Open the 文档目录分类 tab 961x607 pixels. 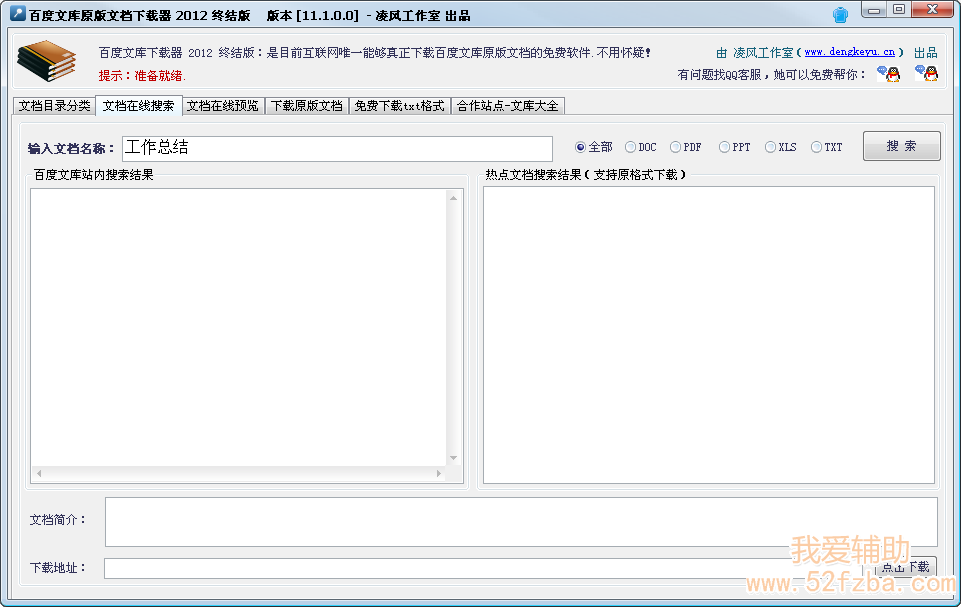tap(55, 106)
